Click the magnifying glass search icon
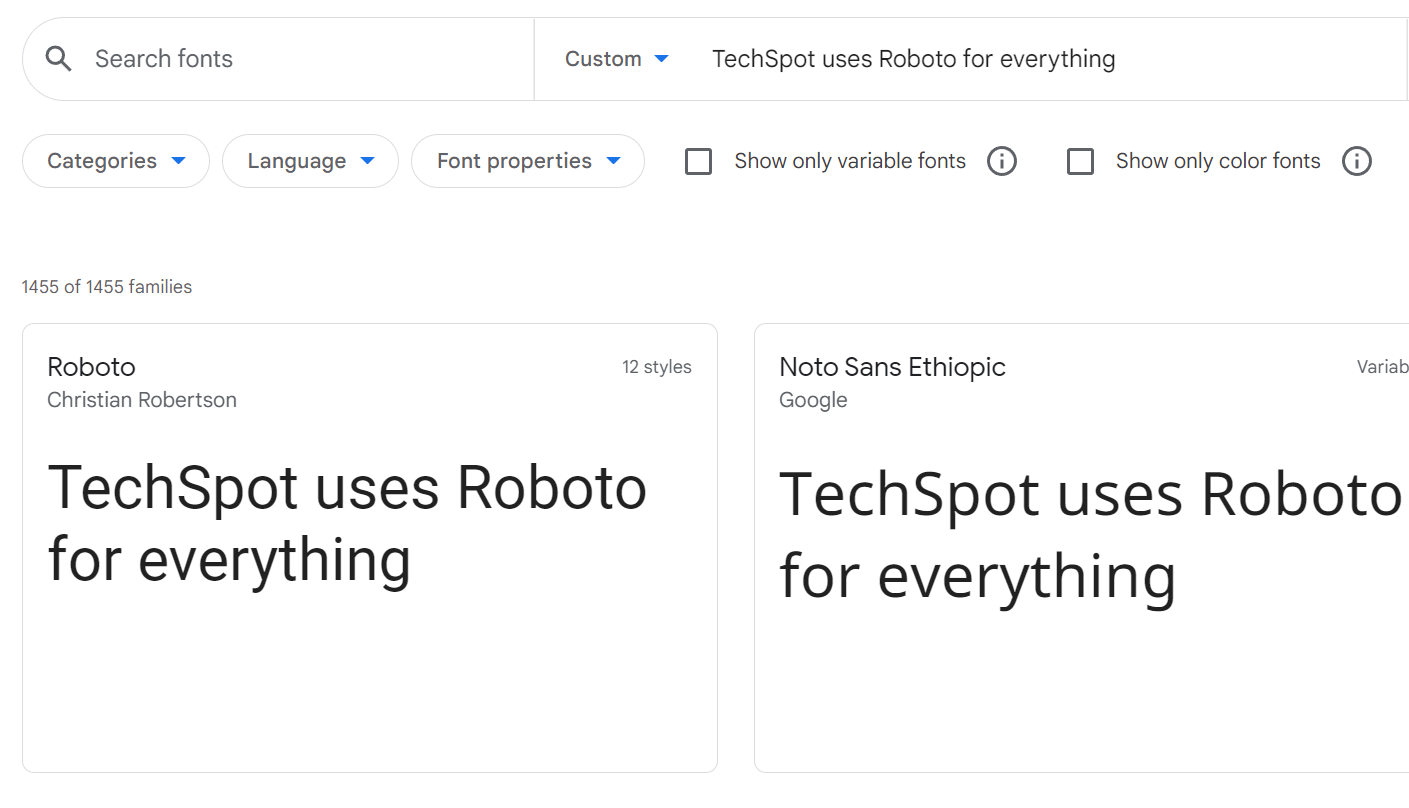Image resolution: width=1409 pixels, height=808 pixels. (59, 59)
